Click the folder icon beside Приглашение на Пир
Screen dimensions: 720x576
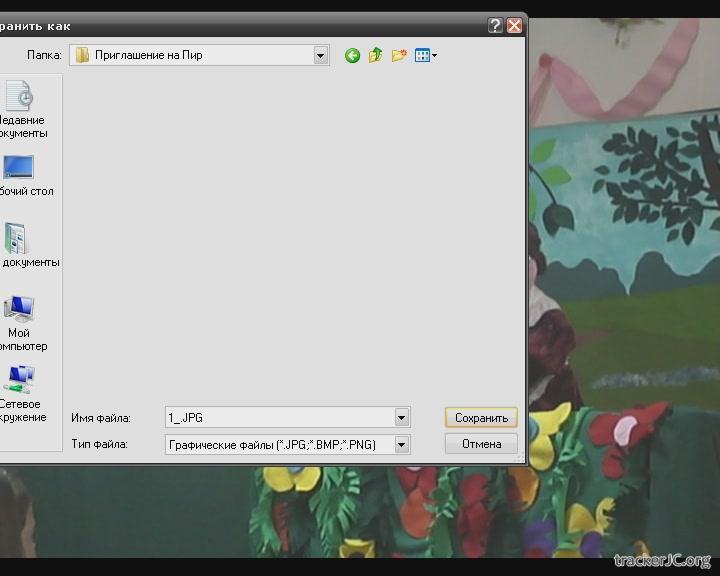coord(83,56)
